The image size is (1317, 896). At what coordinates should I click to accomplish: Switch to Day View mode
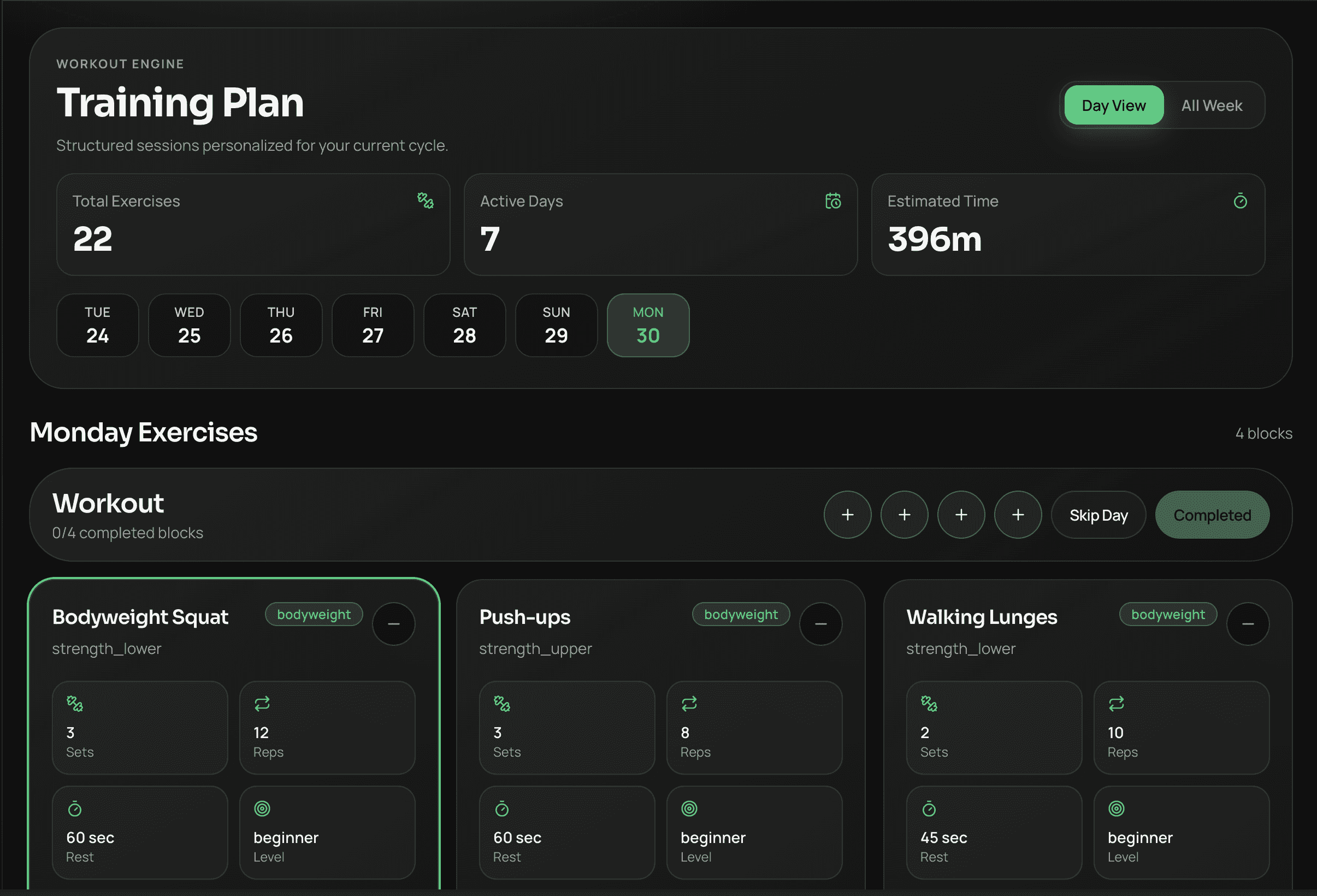coord(1114,105)
